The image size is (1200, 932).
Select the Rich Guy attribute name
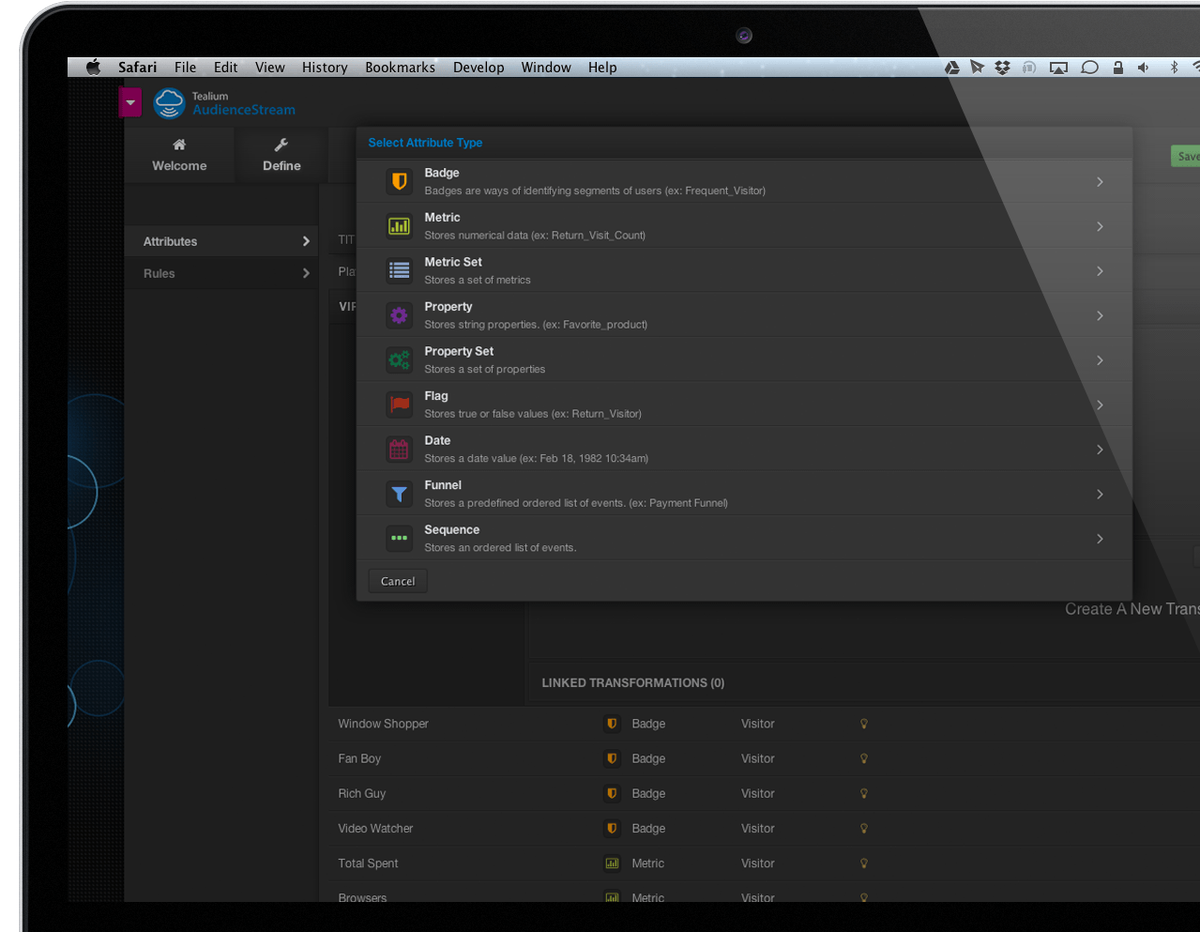point(362,794)
